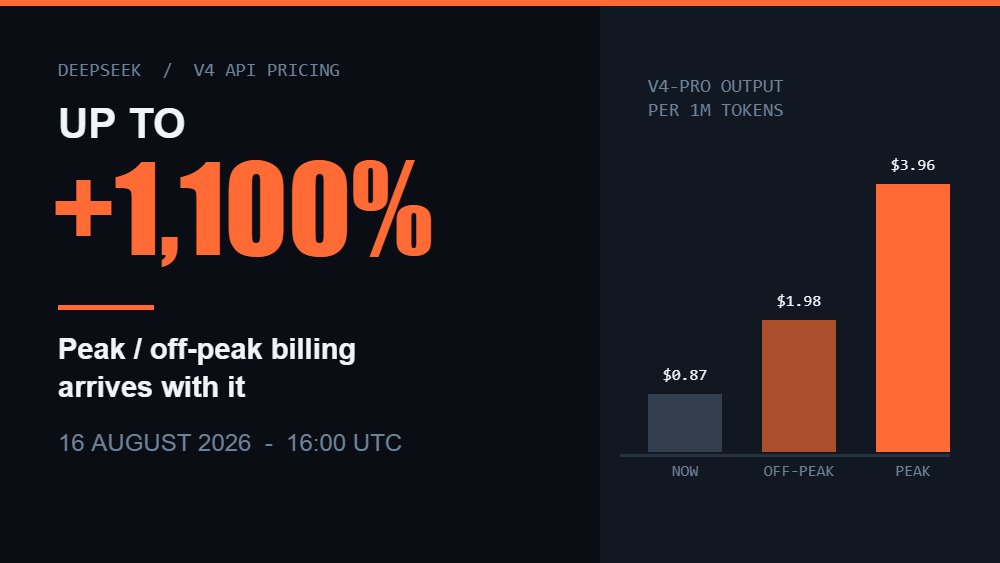
Task: Click the UP TO headline
Action: [x=122, y=123]
